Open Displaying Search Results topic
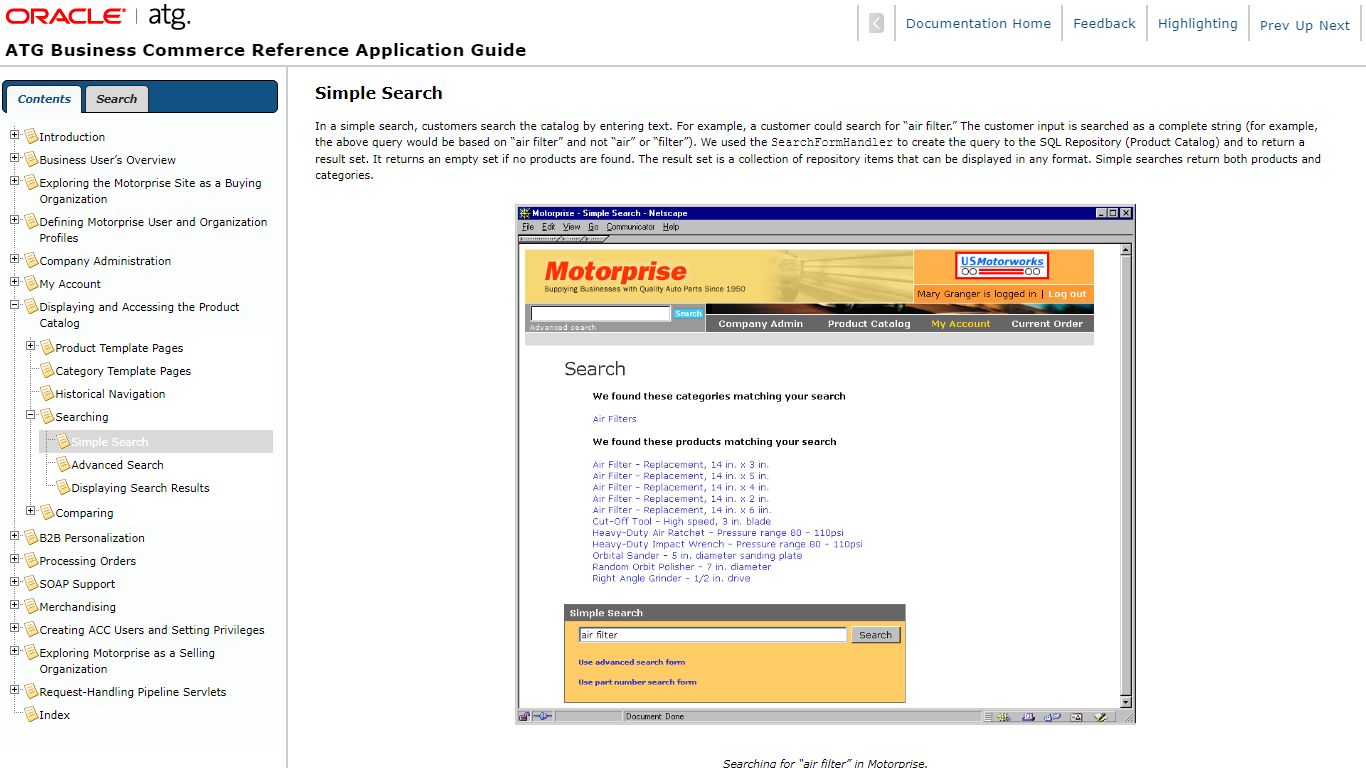 coord(140,488)
